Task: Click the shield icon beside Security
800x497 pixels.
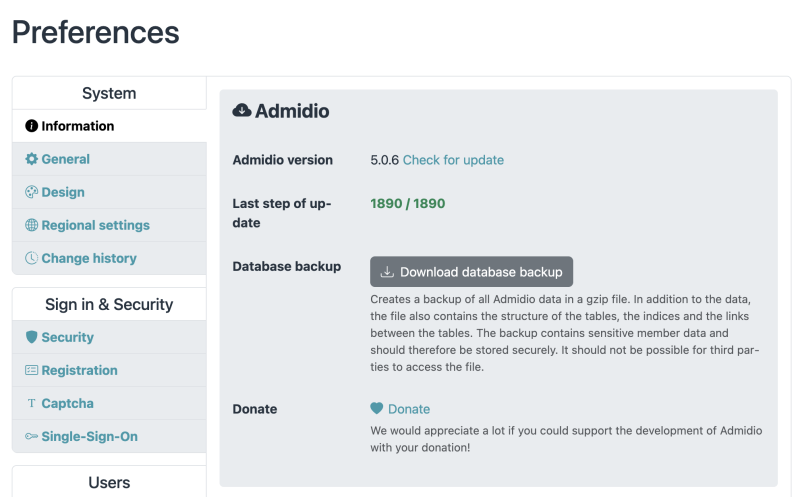Action: point(32,337)
